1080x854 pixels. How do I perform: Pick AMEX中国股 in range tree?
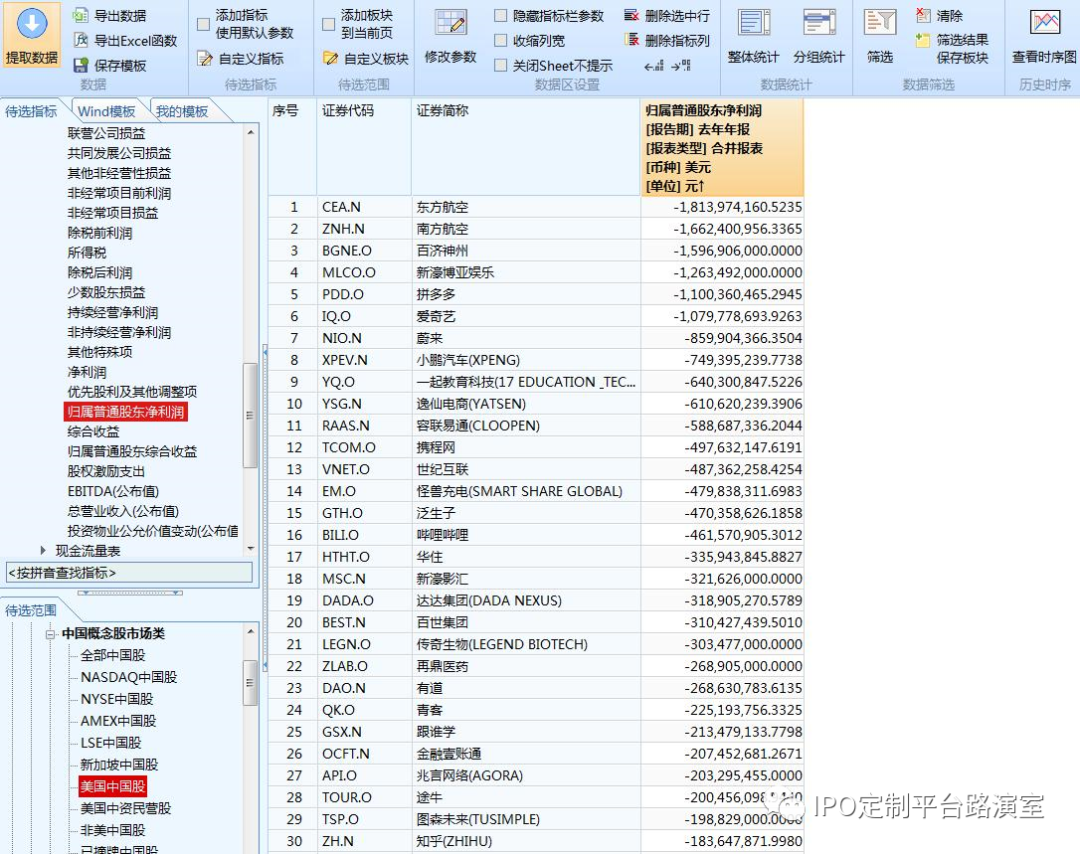tap(118, 721)
